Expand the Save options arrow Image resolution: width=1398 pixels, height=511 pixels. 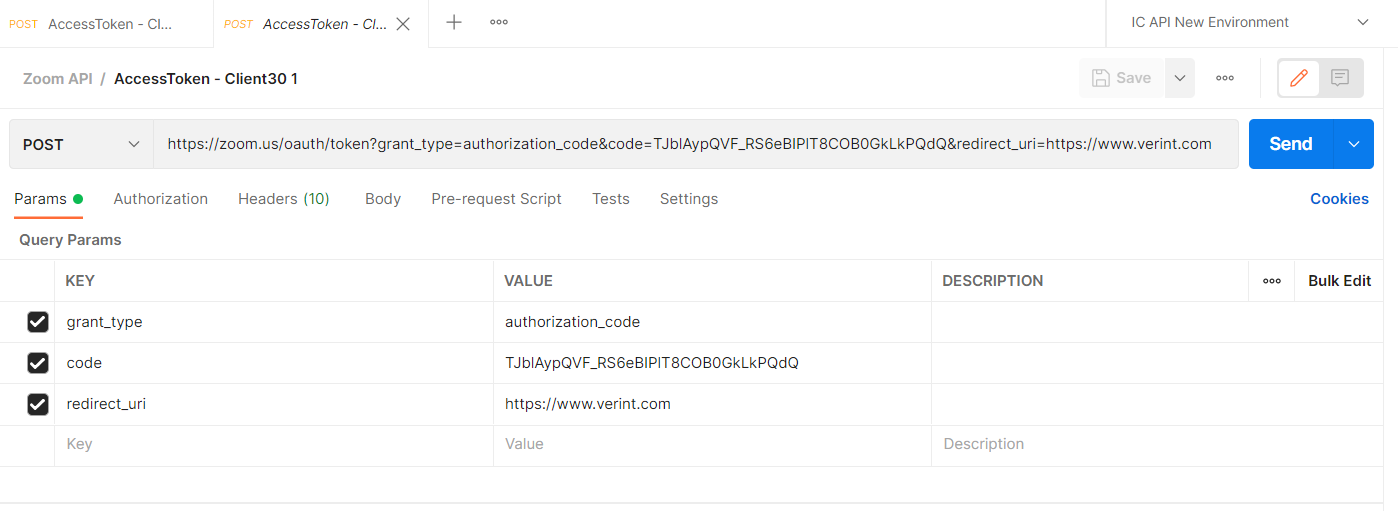click(1180, 78)
